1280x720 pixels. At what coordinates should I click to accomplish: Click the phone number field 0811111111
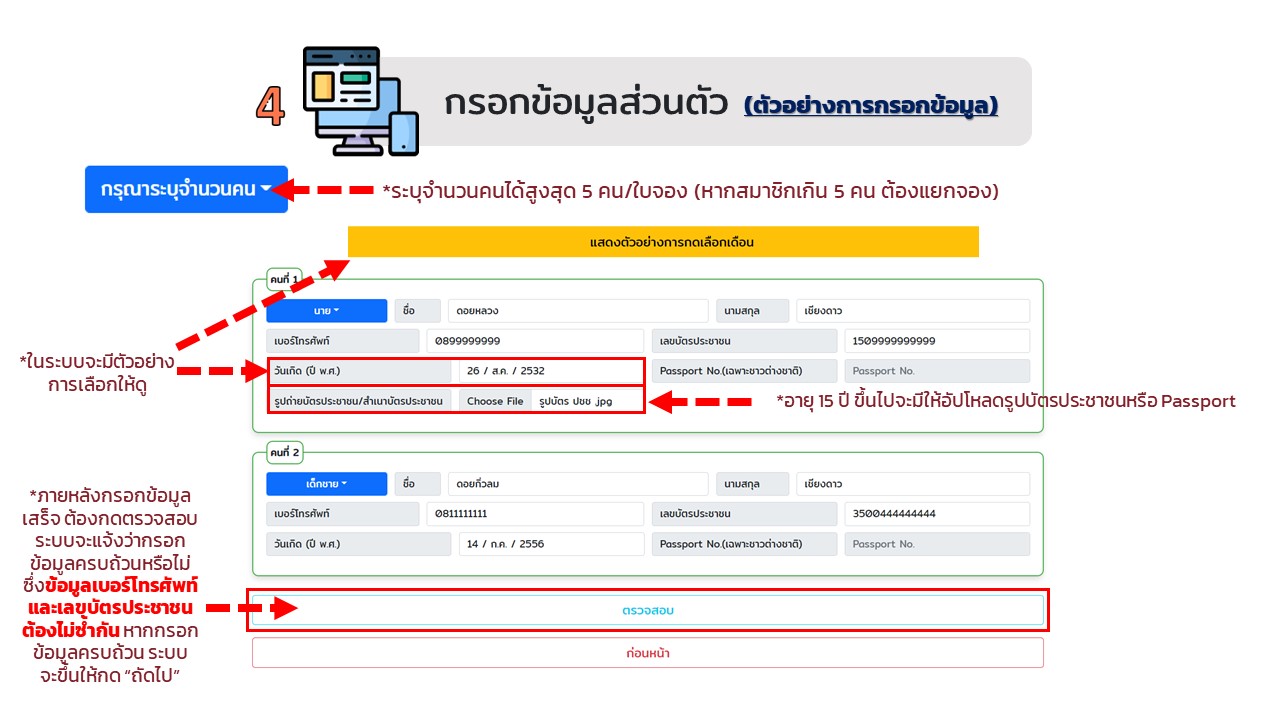[x=534, y=514]
